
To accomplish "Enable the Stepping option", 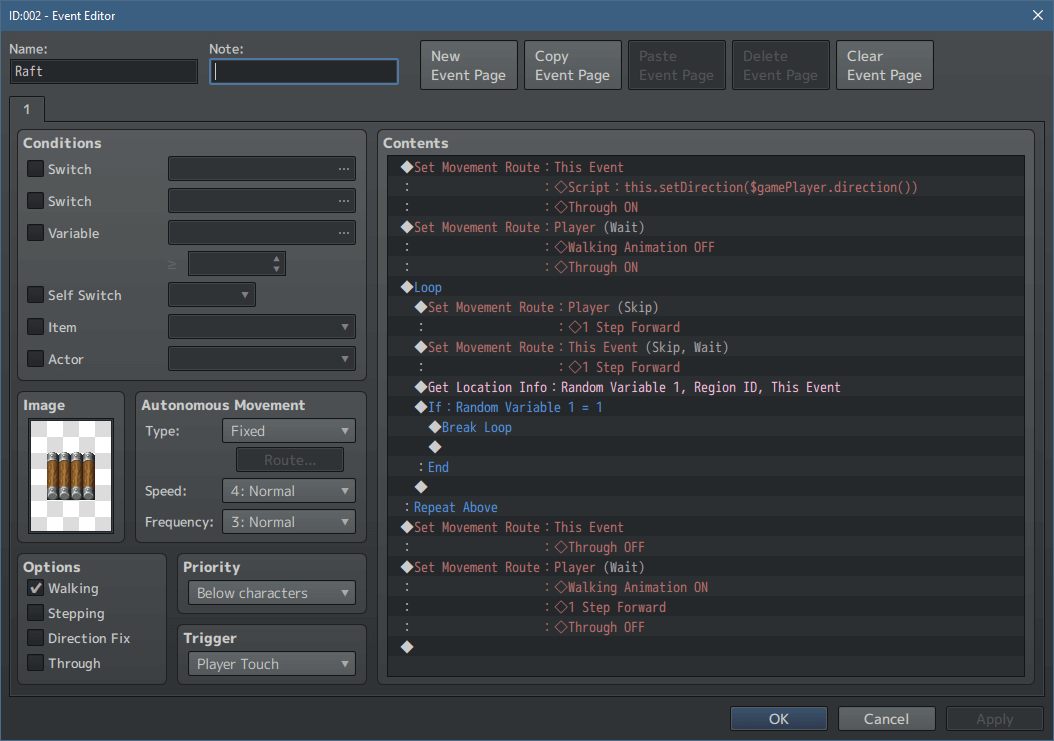I will [x=36, y=613].
